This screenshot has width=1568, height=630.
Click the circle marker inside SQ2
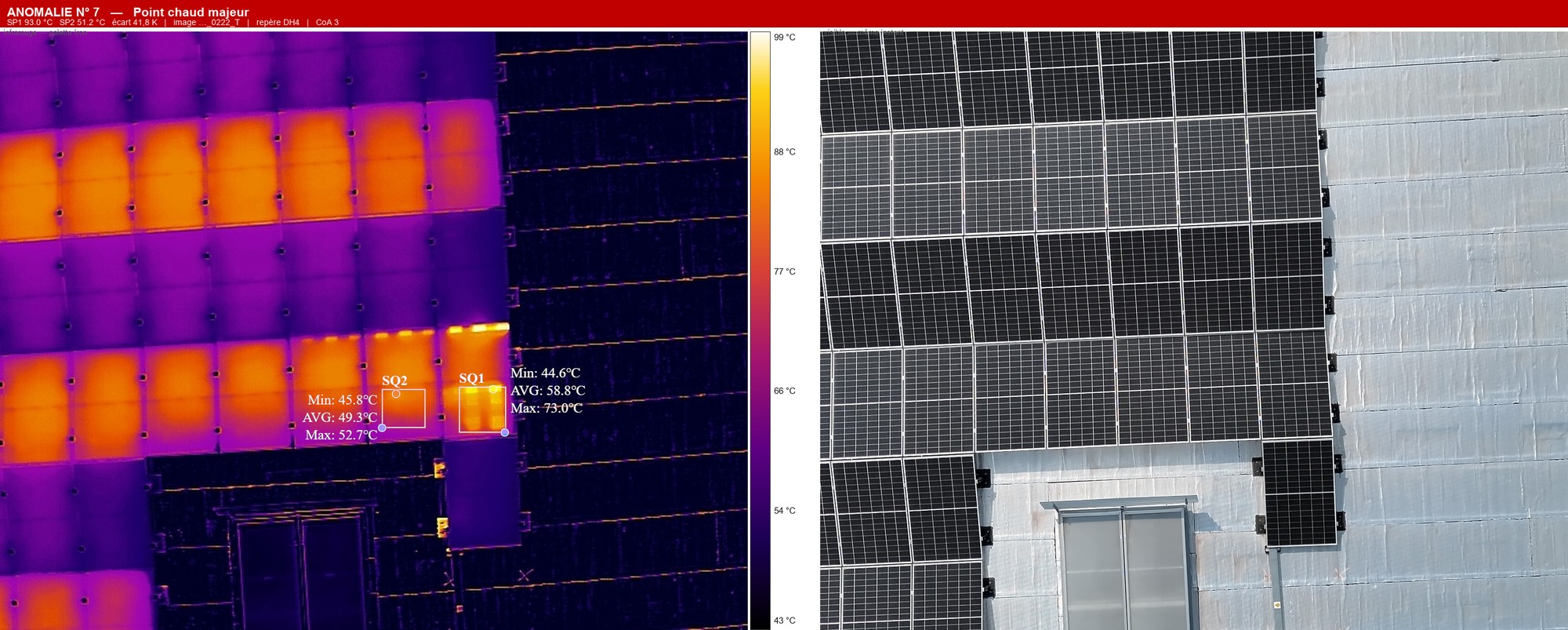tap(396, 394)
